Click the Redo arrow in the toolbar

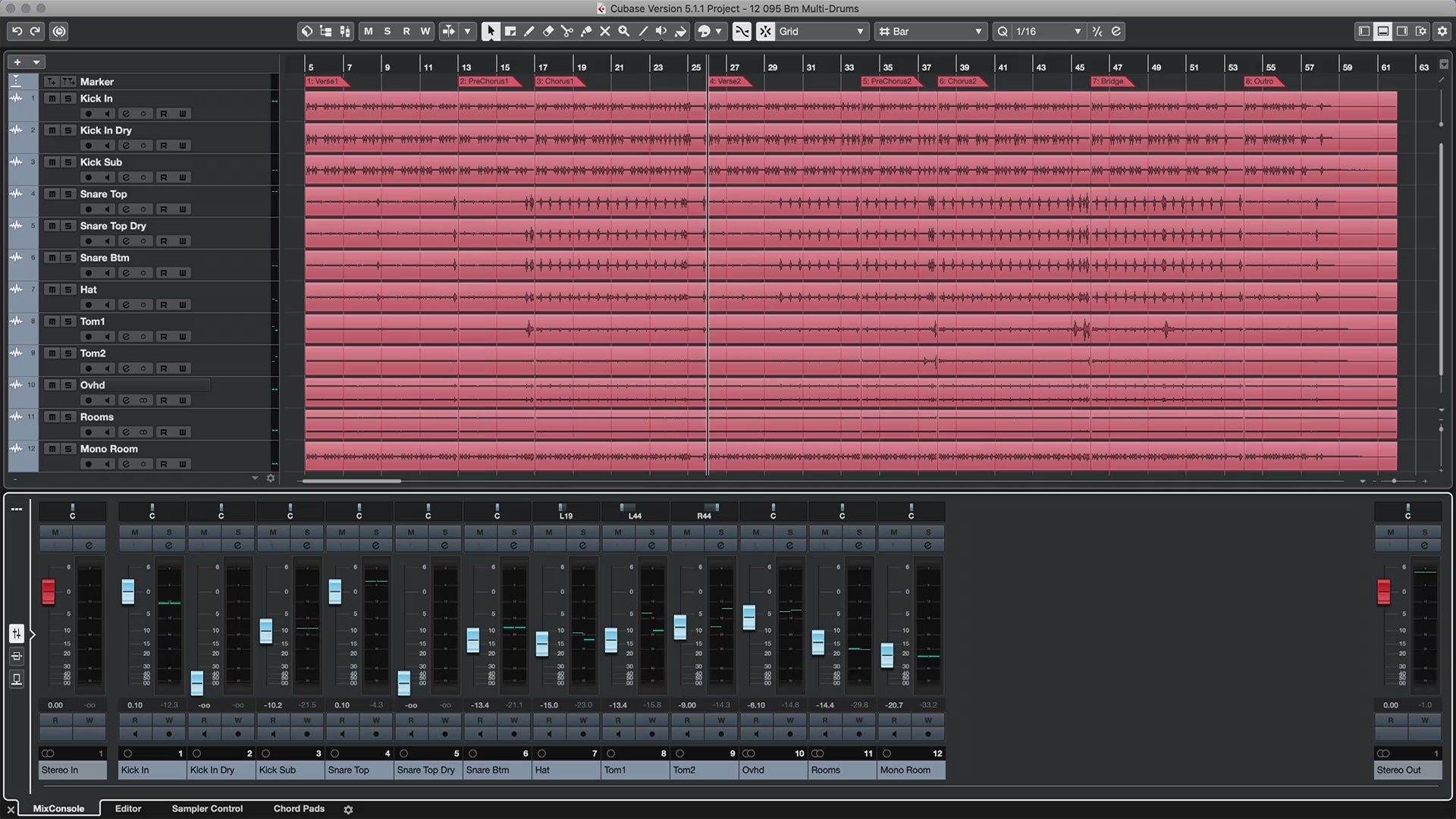[35, 31]
